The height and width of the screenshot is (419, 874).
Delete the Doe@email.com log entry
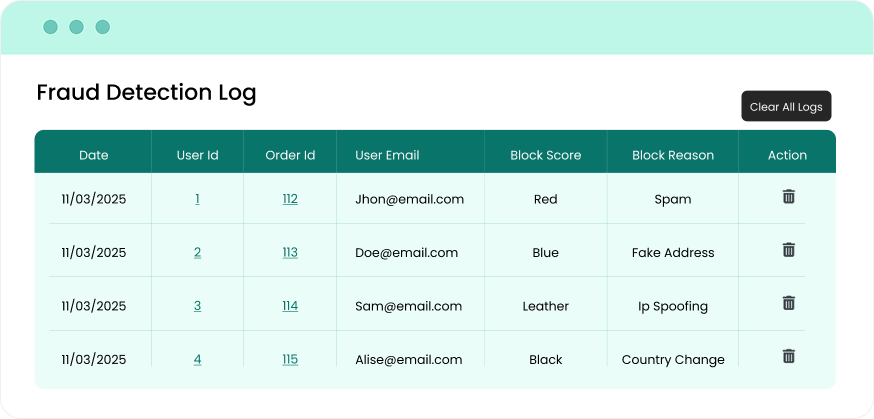(788, 250)
